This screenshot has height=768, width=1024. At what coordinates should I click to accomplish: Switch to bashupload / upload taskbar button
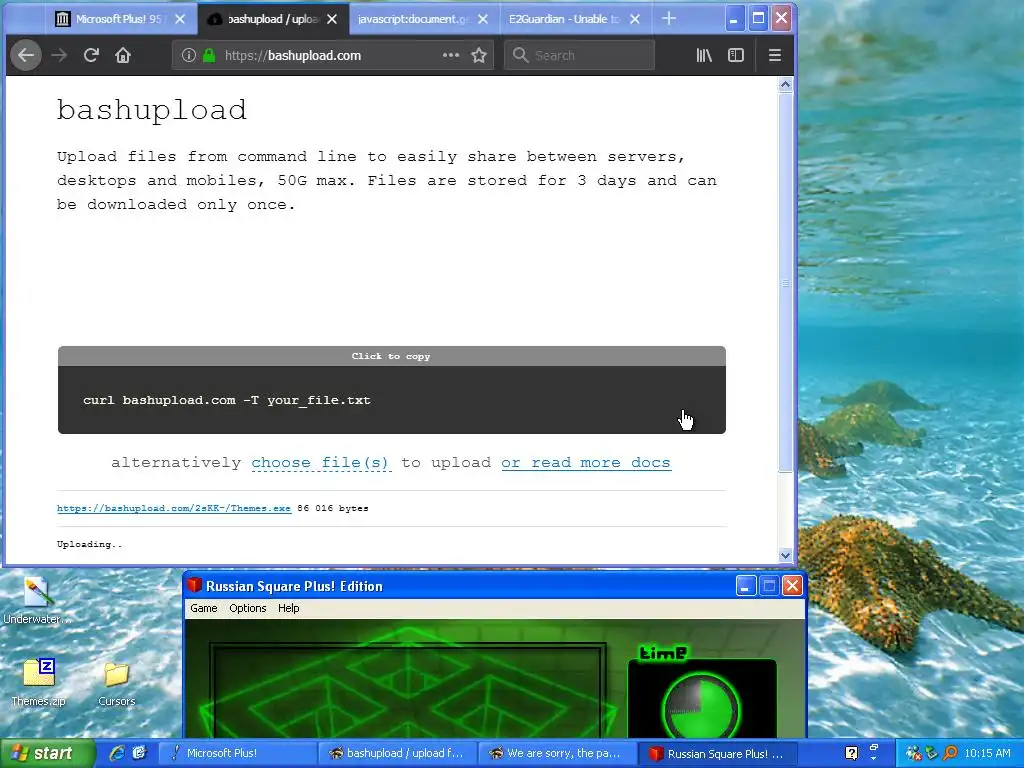[x=398, y=753]
